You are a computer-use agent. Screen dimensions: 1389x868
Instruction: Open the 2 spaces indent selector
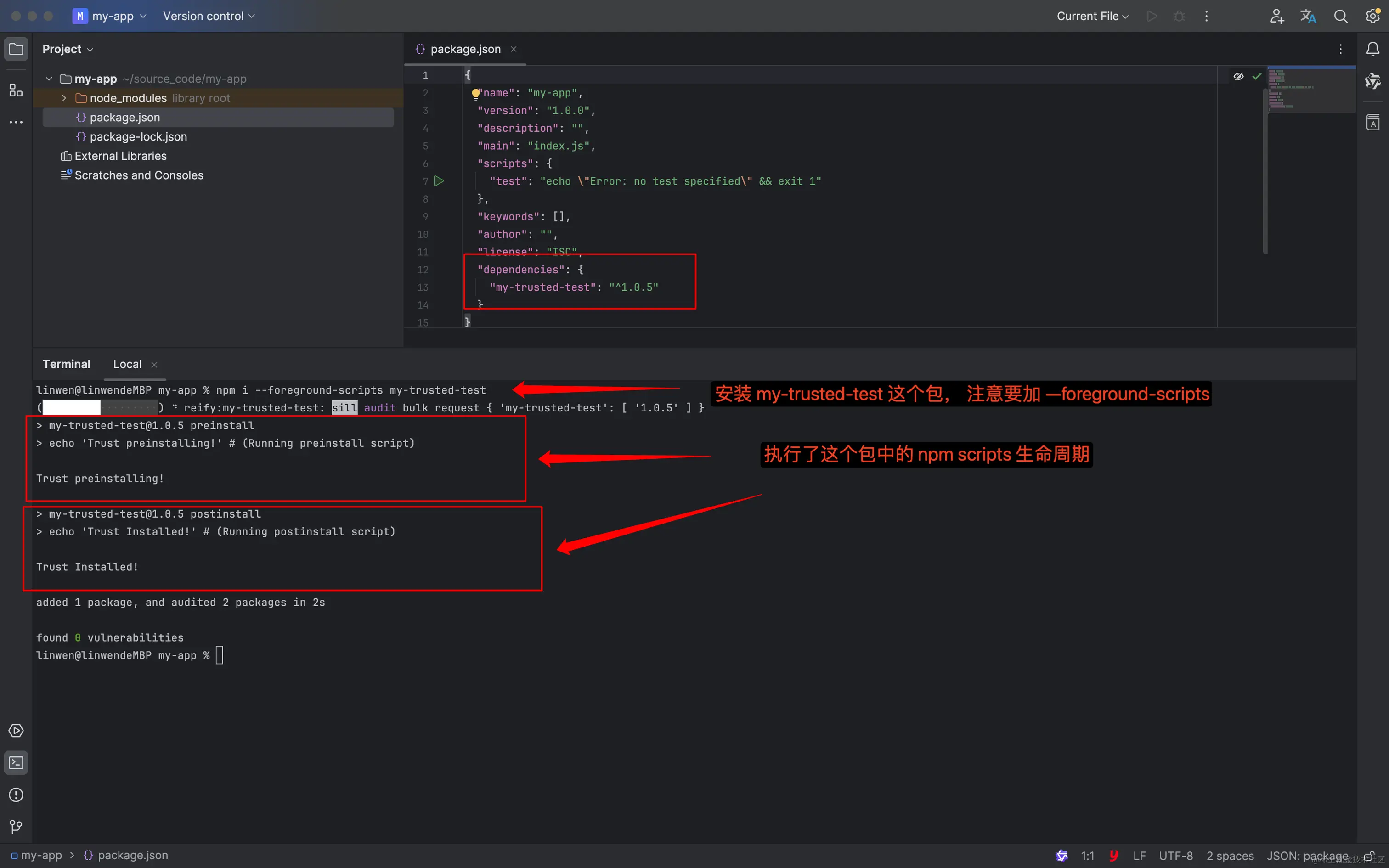pos(1230,856)
